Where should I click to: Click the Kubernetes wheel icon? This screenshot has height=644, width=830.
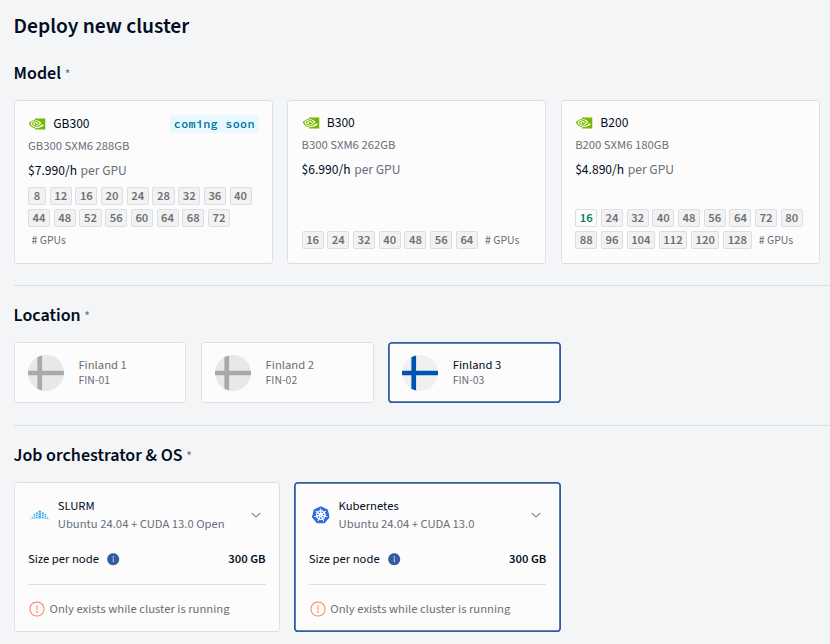(320, 515)
